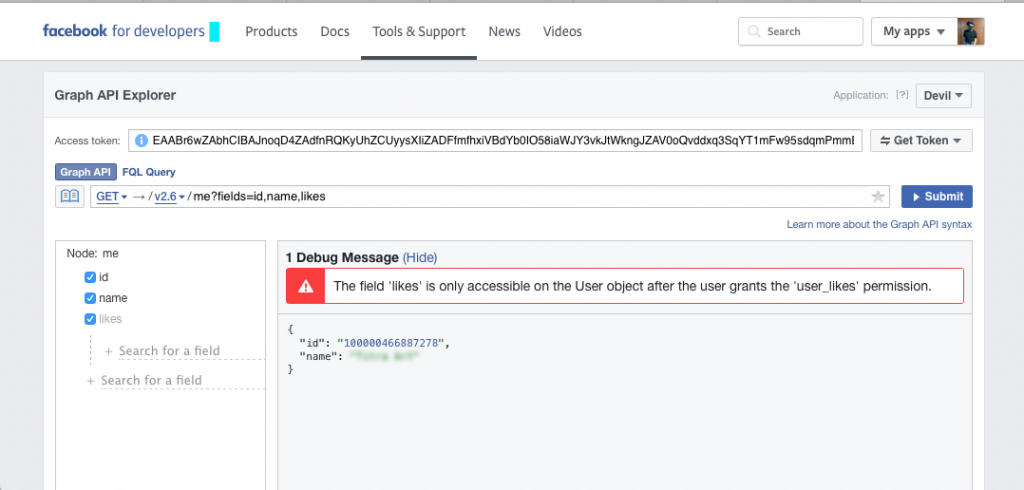Click the search magnifier icon
Image resolution: width=1024 pixels, height=490 pixels.
[x=754, y=31]
